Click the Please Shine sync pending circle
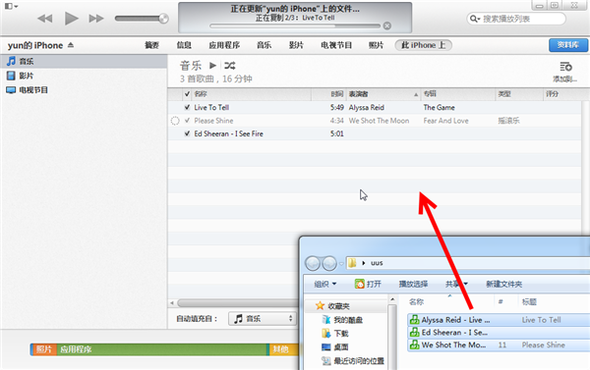 tap(175, 121)
